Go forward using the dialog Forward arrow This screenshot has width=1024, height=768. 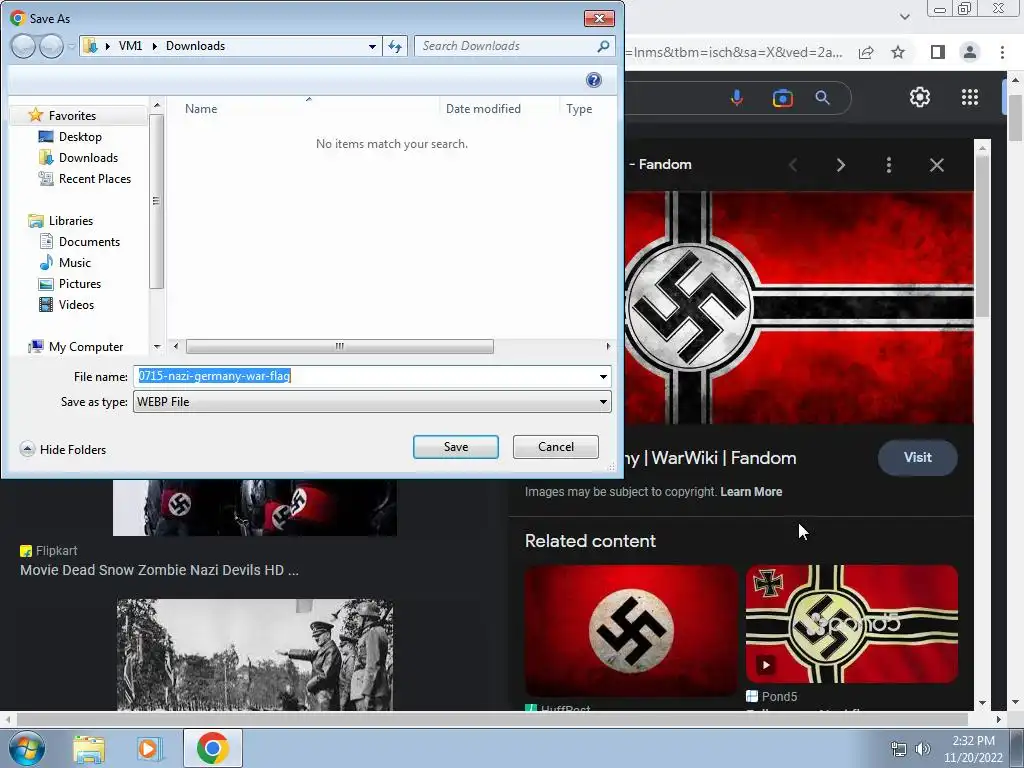[x=51, y=46]
